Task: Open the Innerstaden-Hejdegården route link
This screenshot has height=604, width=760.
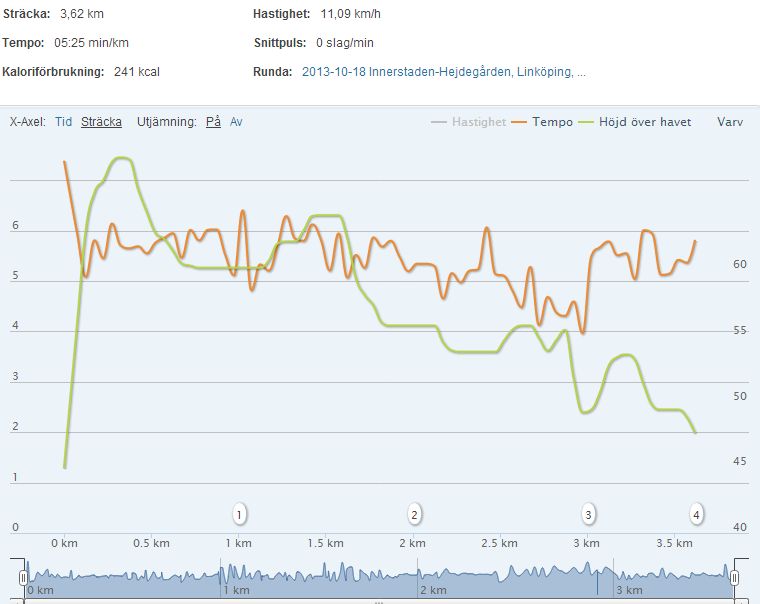Action: [443, 72]
